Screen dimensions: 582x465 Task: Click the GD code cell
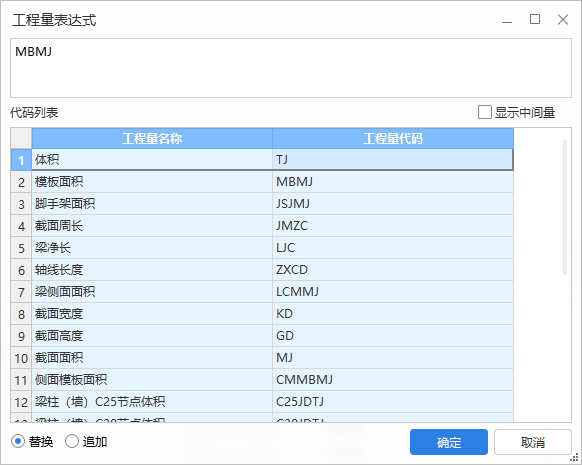[x=393, y=336]
